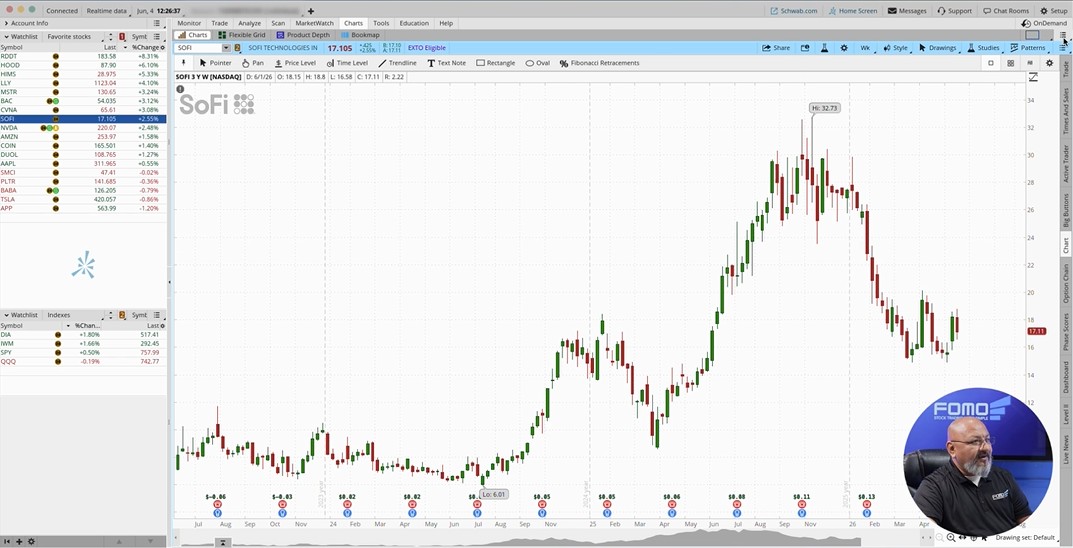Image resolution: width=1073 pixels, height=548 pixels.
Task: Open the MarketWatch tab
Action: pyautogui.click(x=315, y=23)
